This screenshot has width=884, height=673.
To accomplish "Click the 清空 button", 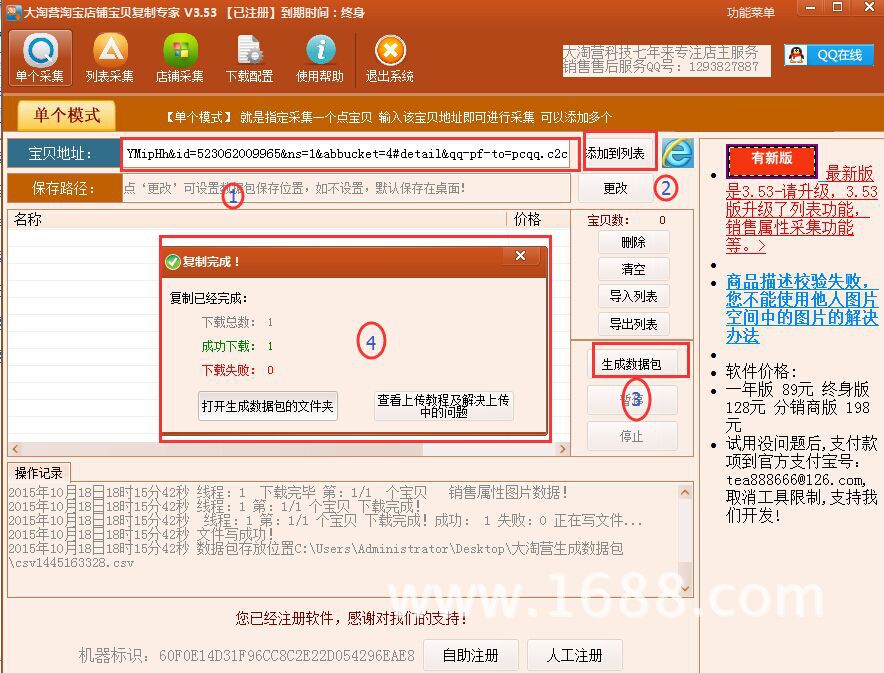I will point(633,269).
